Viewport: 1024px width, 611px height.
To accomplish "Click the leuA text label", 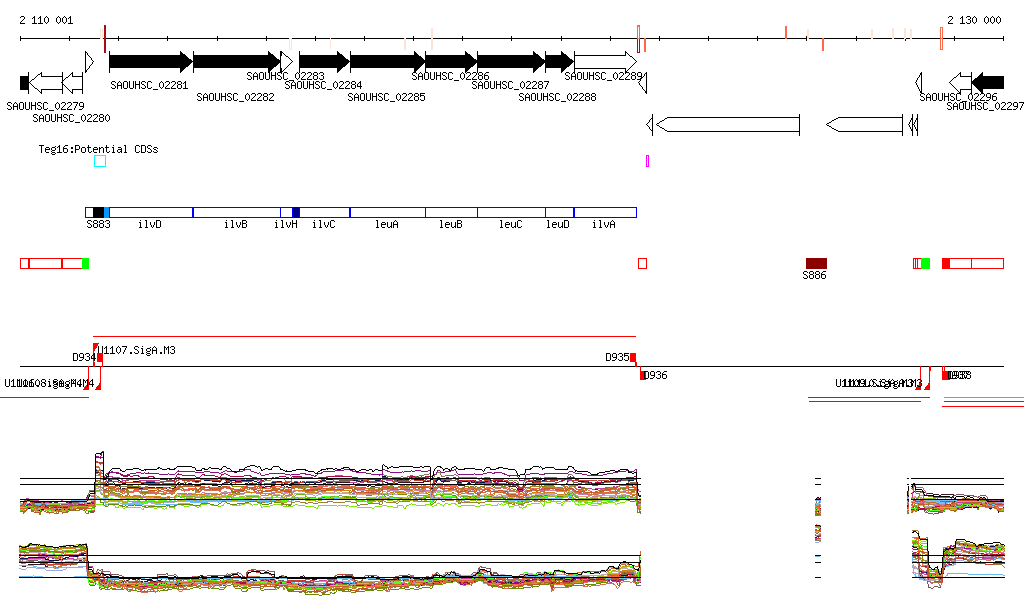I will coord(387,224).
